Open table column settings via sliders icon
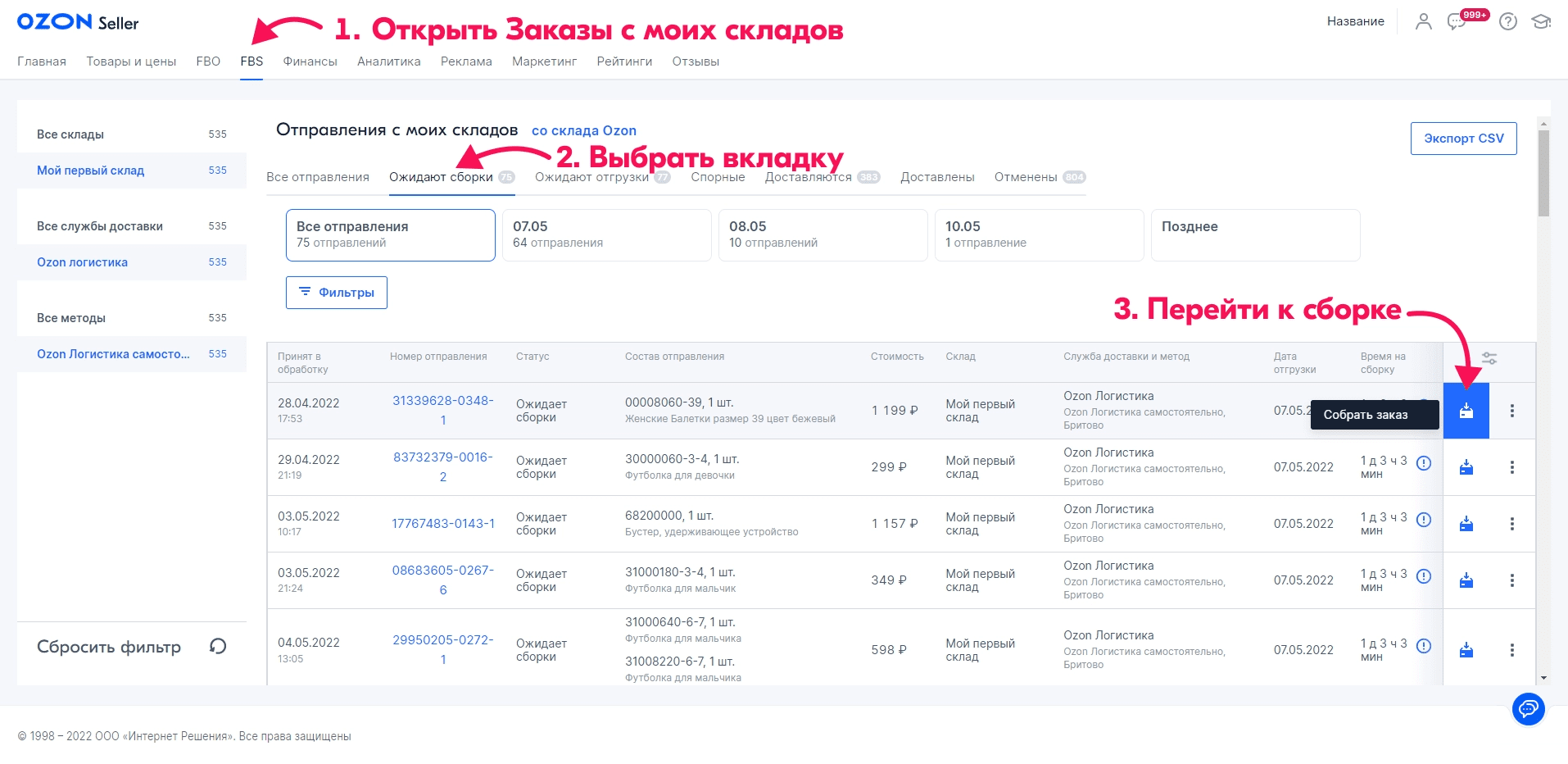Image resolution: width=1568 pixels, height=764 pixels. pyautogui.click(x=1489, y=358)
